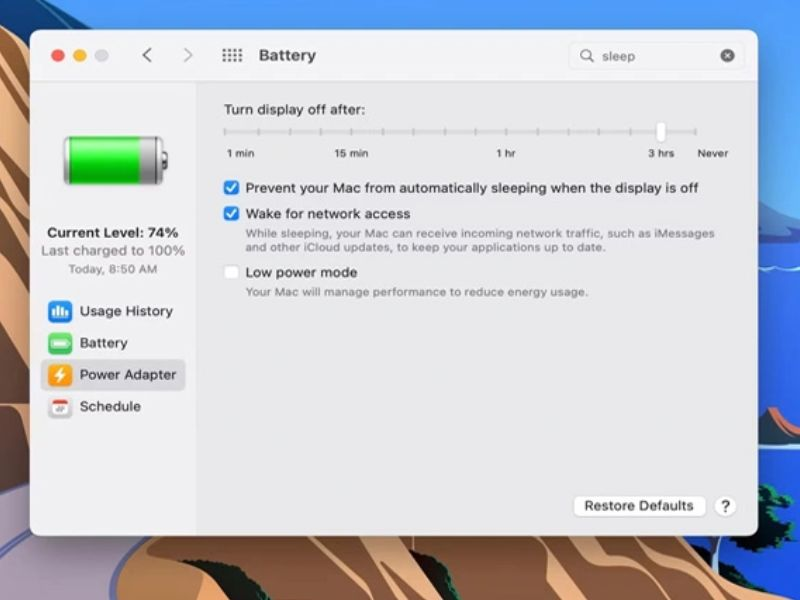Enable Low power mode checkbox
The width and height of the screenshot is (800, 600).
pos(231,272)
